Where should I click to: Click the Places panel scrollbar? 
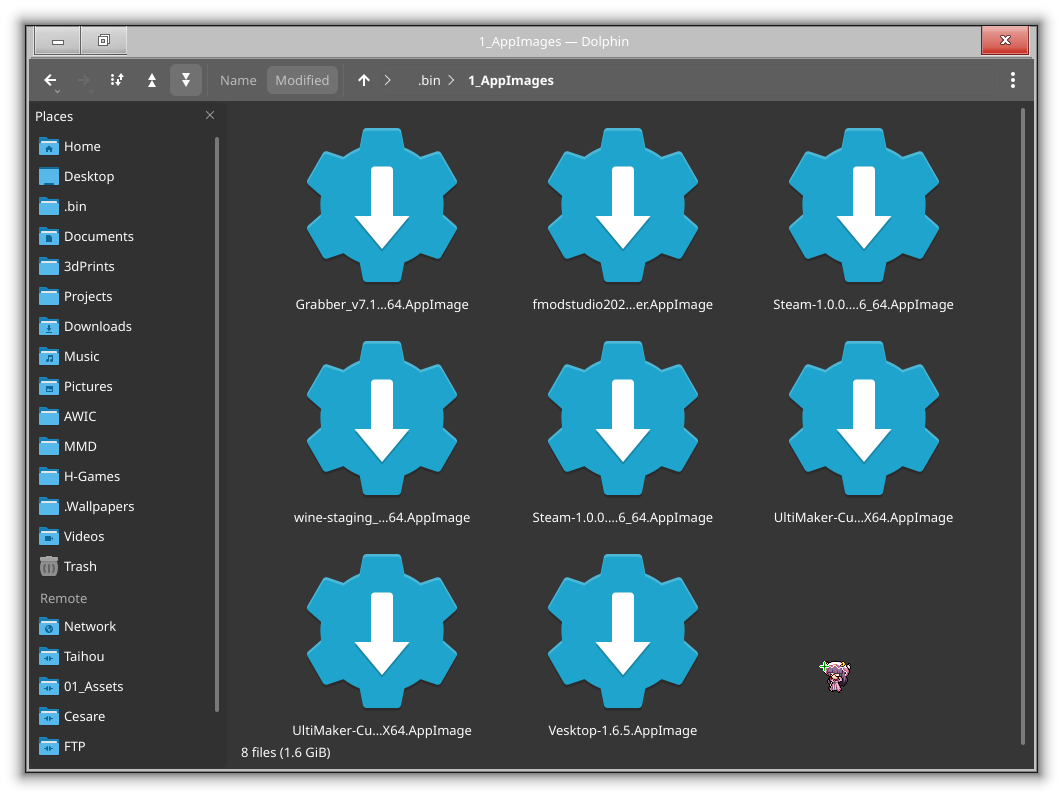point(217,424)
